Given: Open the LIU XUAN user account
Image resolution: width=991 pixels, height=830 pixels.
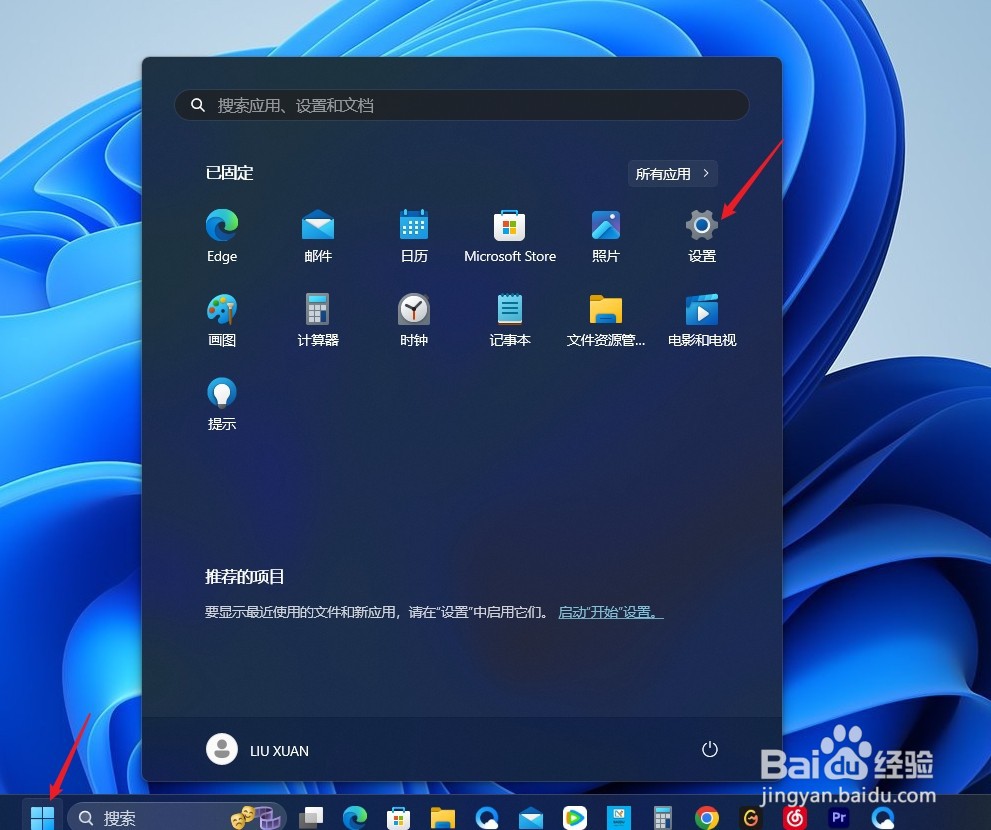Looking at the screenshot, I should [258, 750].
